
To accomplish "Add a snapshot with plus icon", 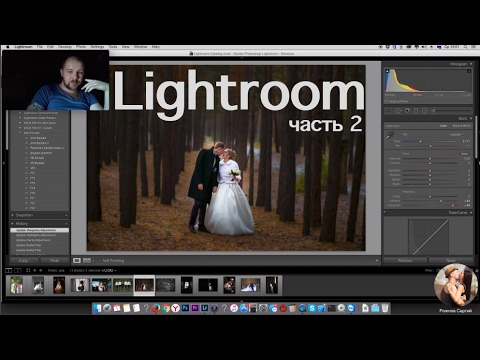I will point(66,215).
